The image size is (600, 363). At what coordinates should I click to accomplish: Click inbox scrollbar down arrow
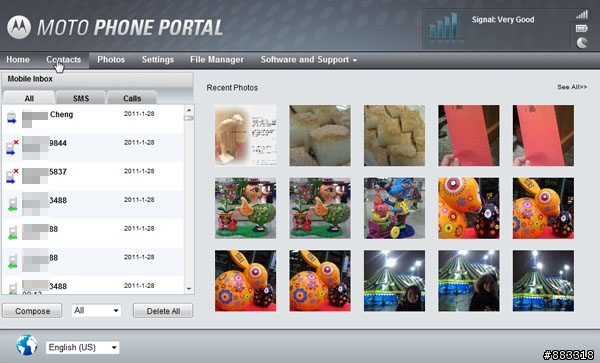pyautogui.click(x=188, y=289)
